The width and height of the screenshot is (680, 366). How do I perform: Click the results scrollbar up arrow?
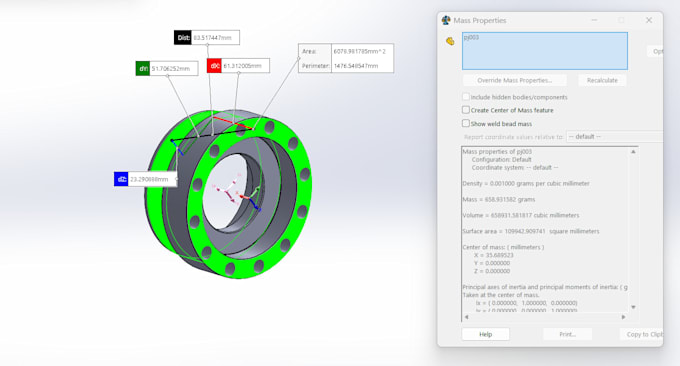click(x=633, y=152)
